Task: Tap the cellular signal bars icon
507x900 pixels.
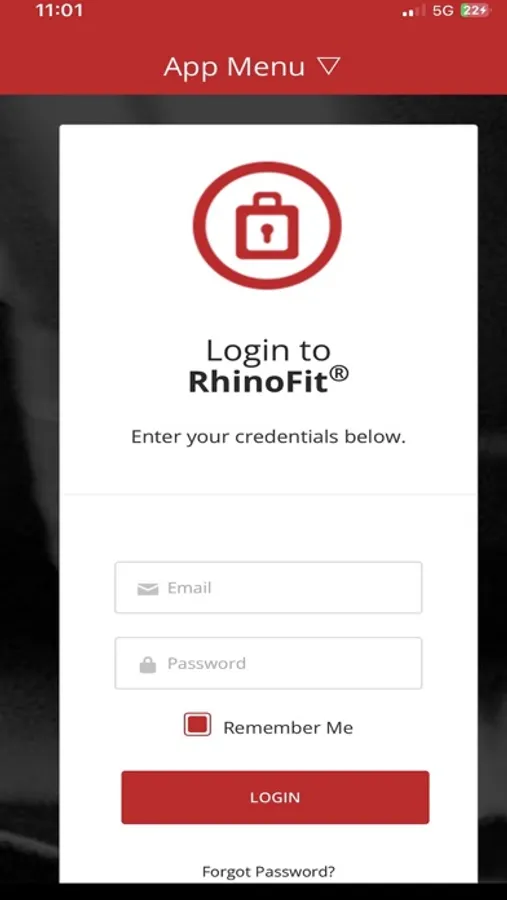Action: point(413,11)
